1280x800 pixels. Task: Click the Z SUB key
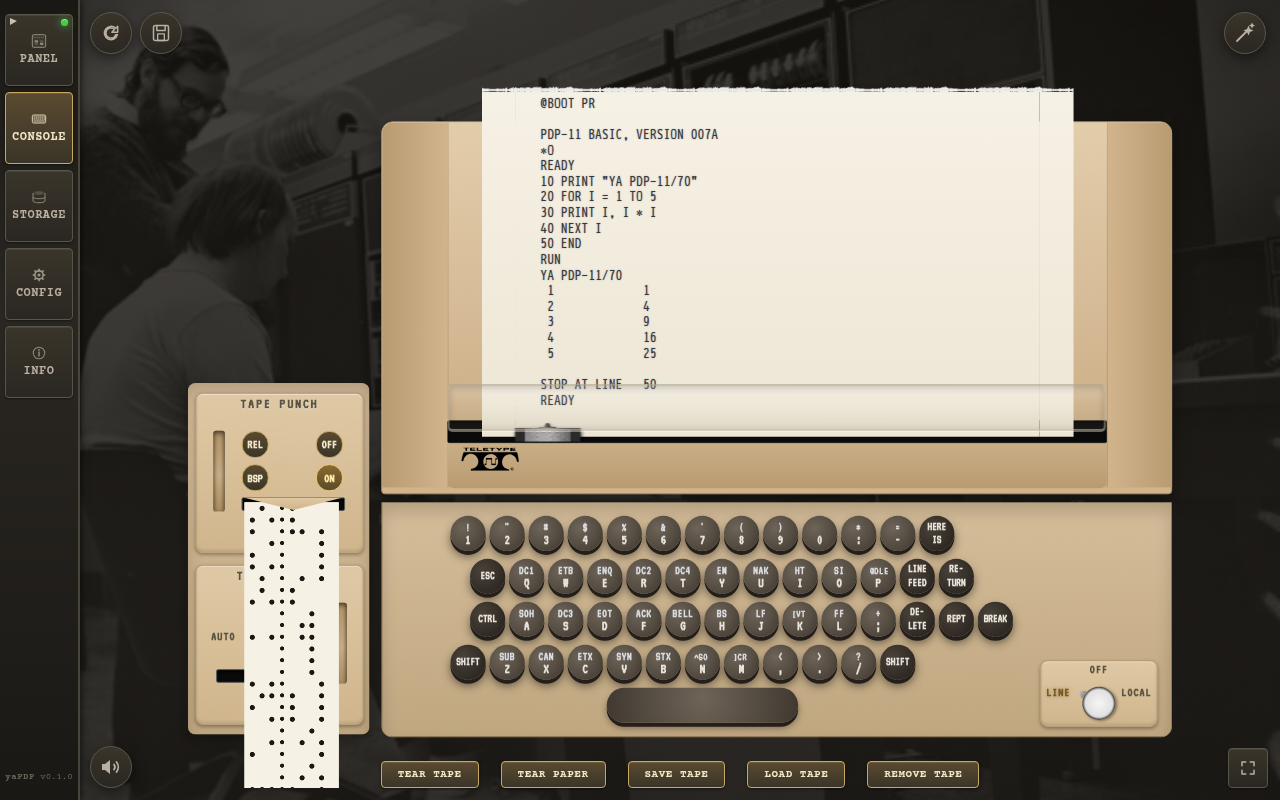click(x=507, y=663)
